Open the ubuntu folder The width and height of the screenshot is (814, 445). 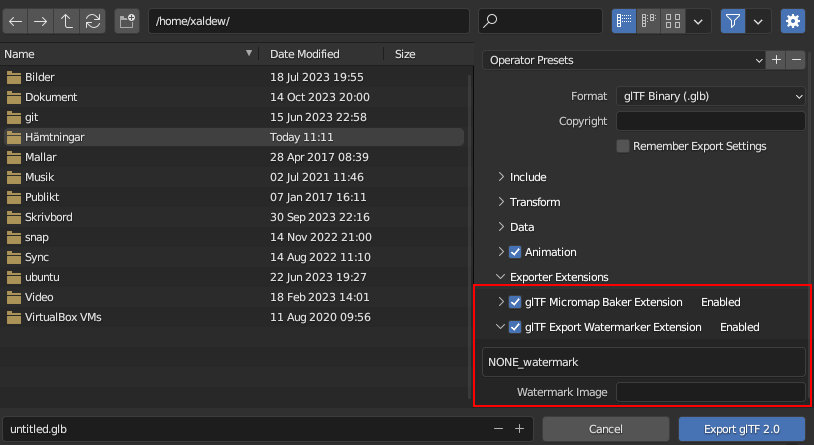[x=234, y=277]
